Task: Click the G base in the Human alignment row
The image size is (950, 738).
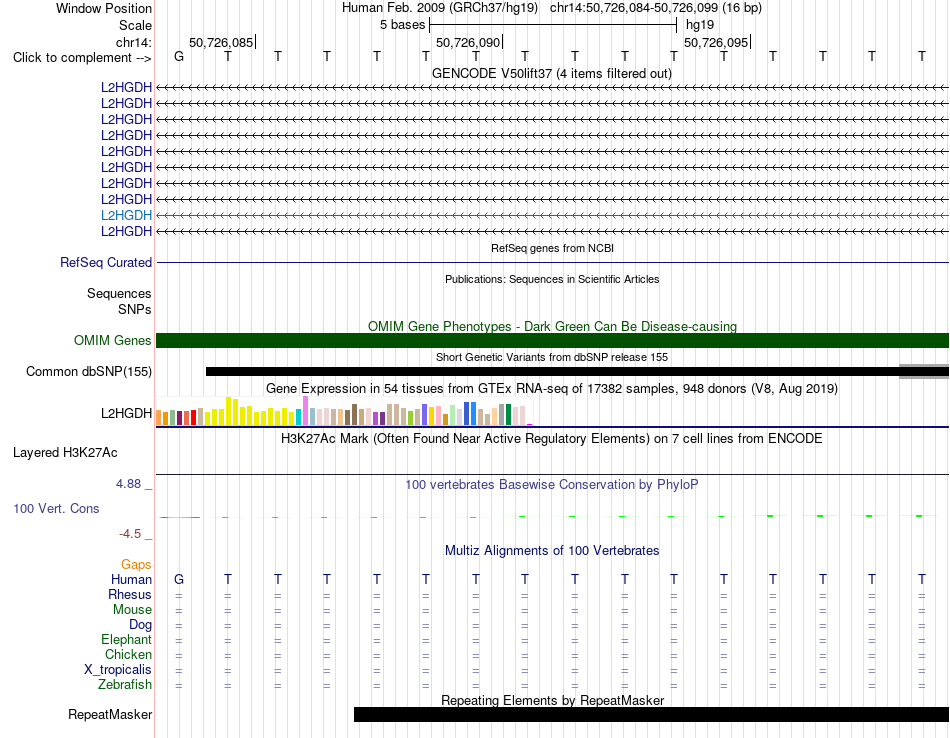Action: click(x=179, y=579)
